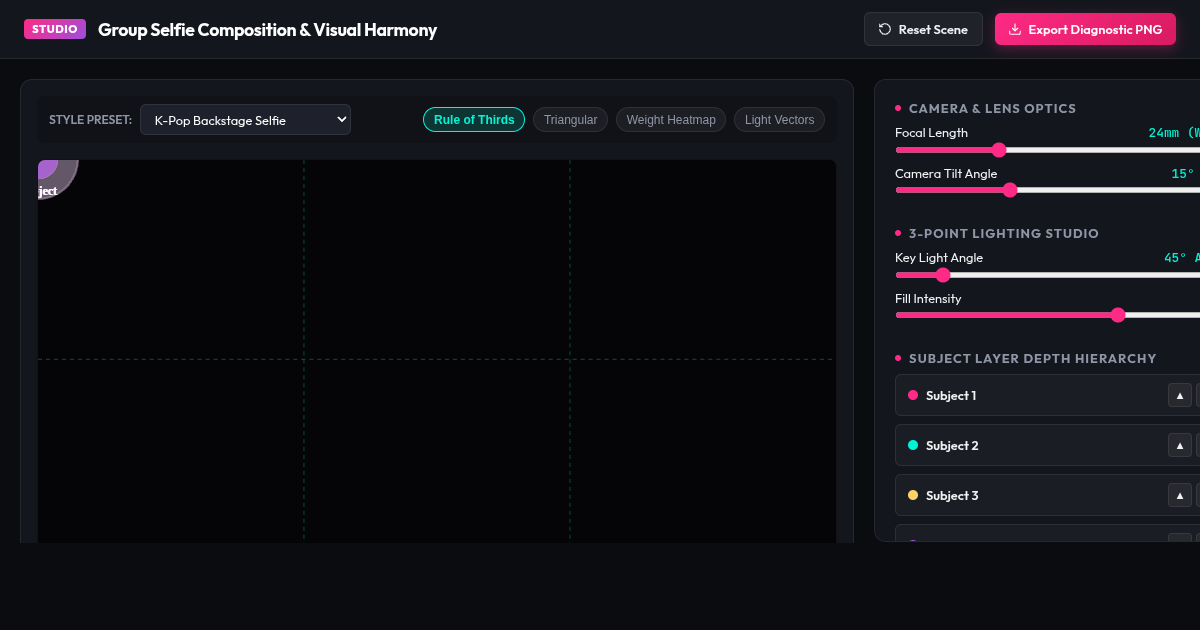Click the Subject Layer Depth Hierarchy heading
The height and width of the screenshot is (630, 1200).
(x=1032, y=358)
